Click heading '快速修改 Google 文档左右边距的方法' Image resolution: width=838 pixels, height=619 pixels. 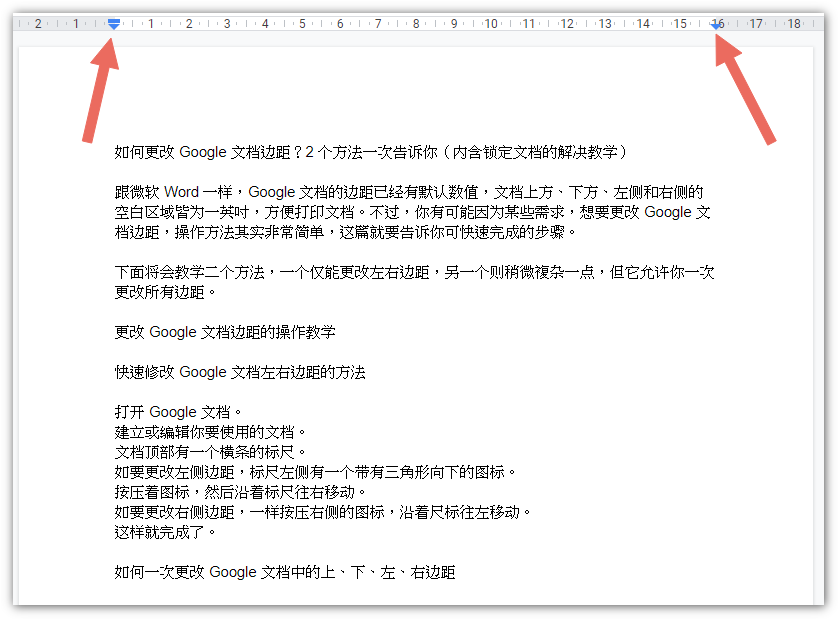click(x=239, y=372)
